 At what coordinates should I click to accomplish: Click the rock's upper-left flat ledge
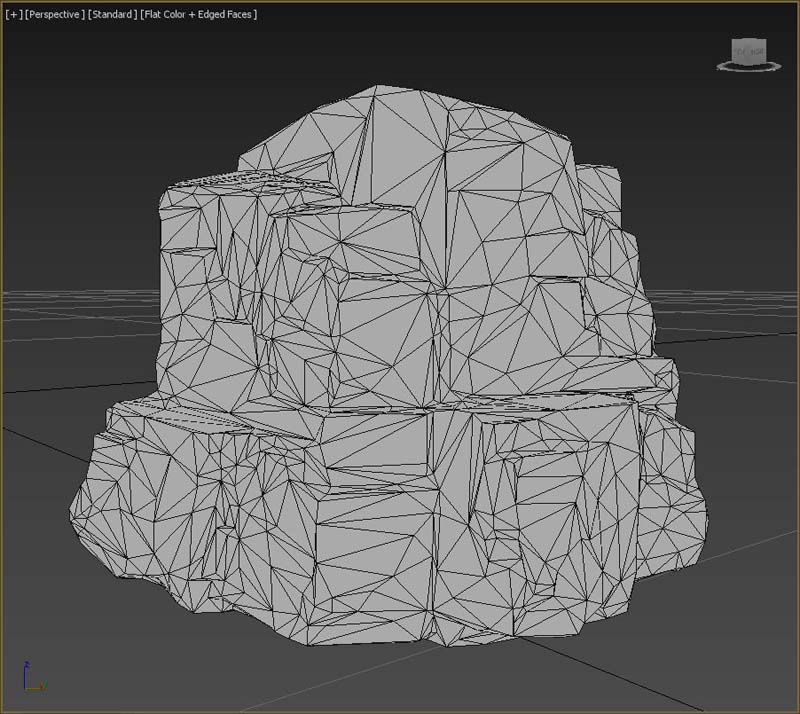click(x=240, y=182)
